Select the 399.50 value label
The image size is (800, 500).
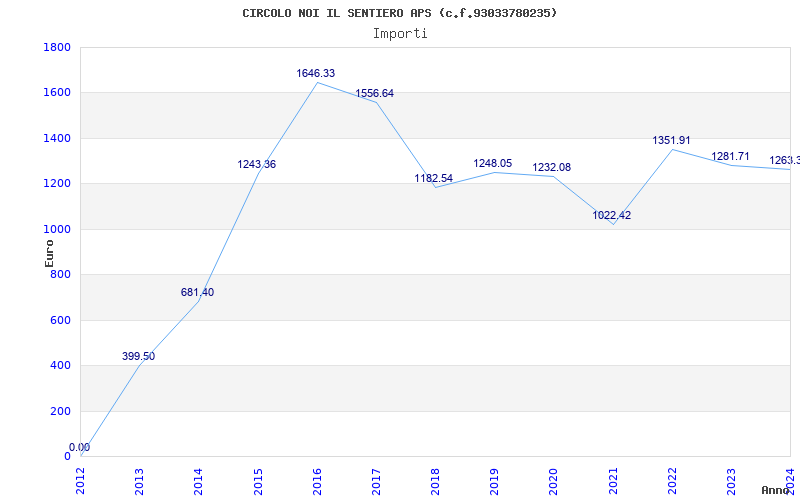coord(138,357)
